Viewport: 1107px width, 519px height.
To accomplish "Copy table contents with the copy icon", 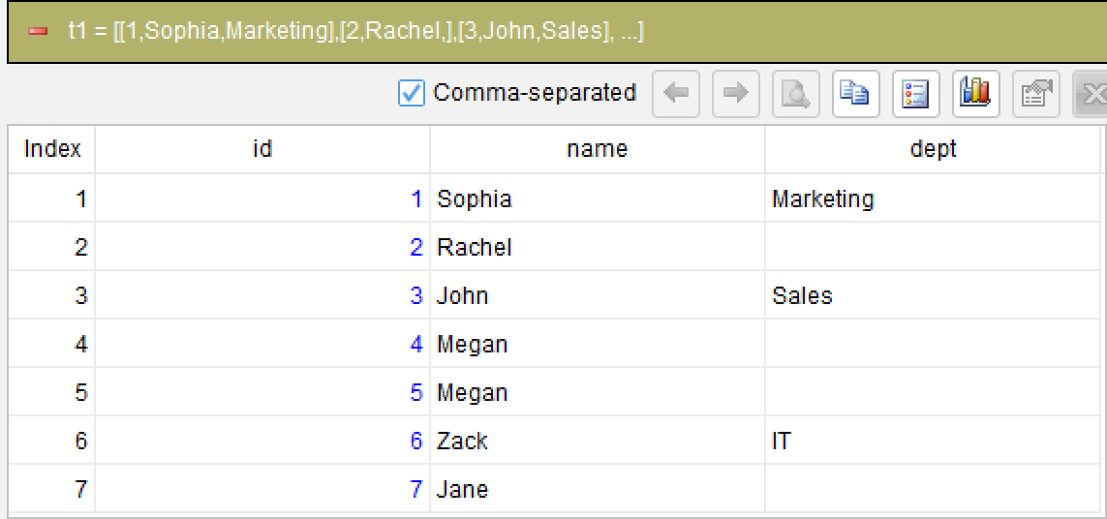I will pos(856,93).
